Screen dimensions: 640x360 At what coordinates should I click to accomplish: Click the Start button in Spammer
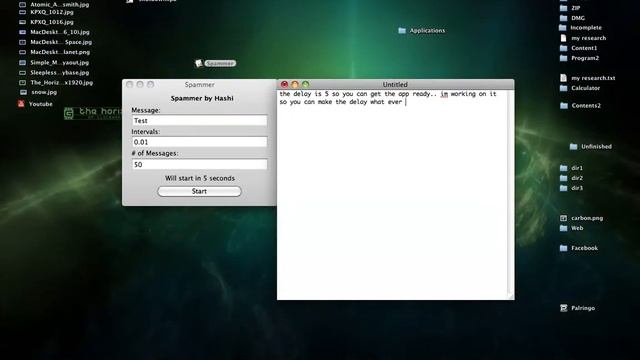pos(199,191)
